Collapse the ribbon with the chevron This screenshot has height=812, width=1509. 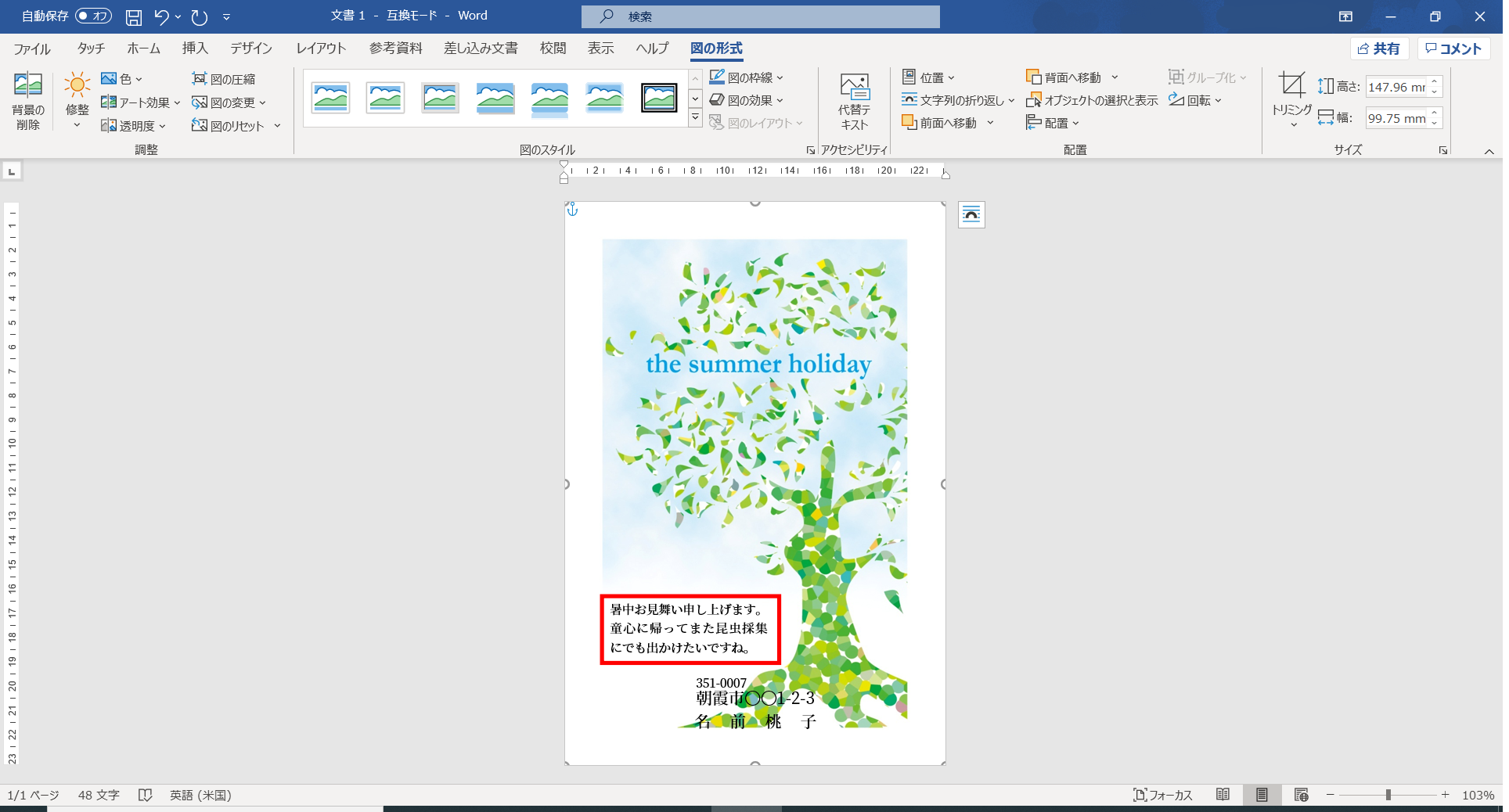point(1489,151)
